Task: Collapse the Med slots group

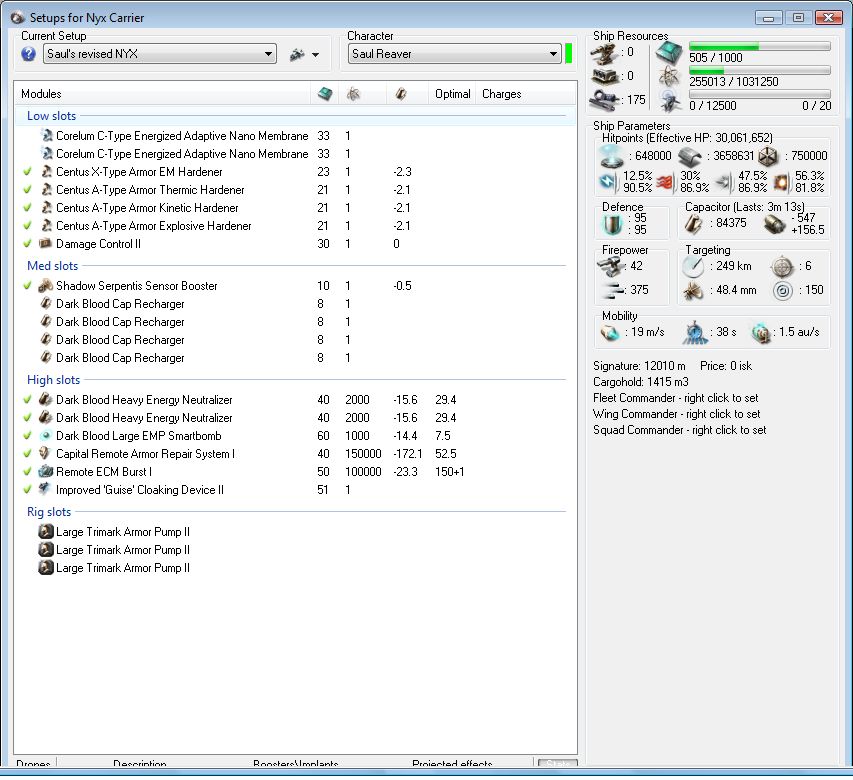Action: tap(53, 266)
